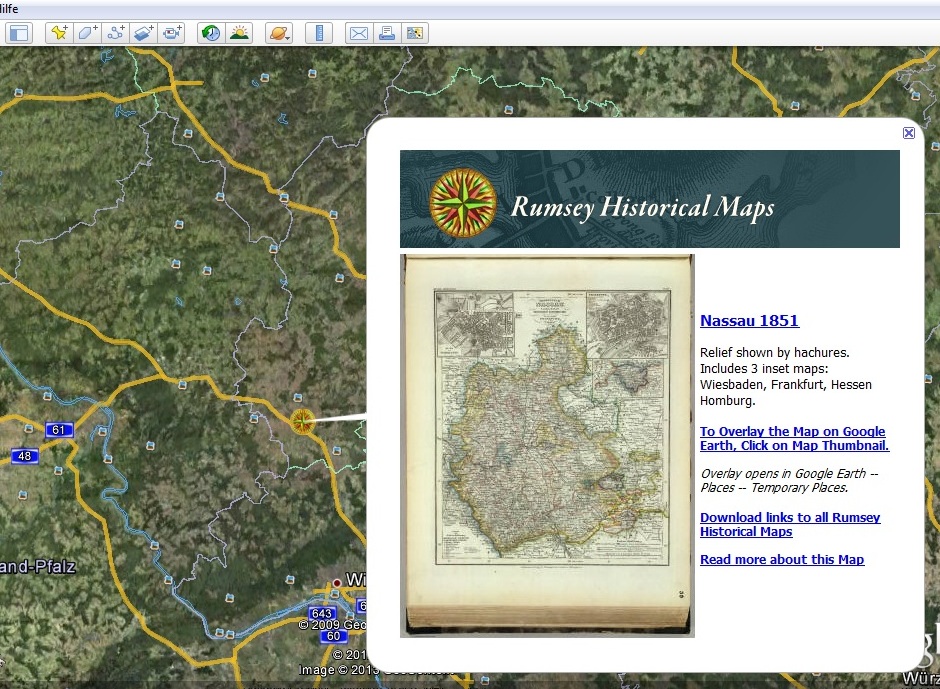Click the road 643 shield marker

[x=322, y=613]
